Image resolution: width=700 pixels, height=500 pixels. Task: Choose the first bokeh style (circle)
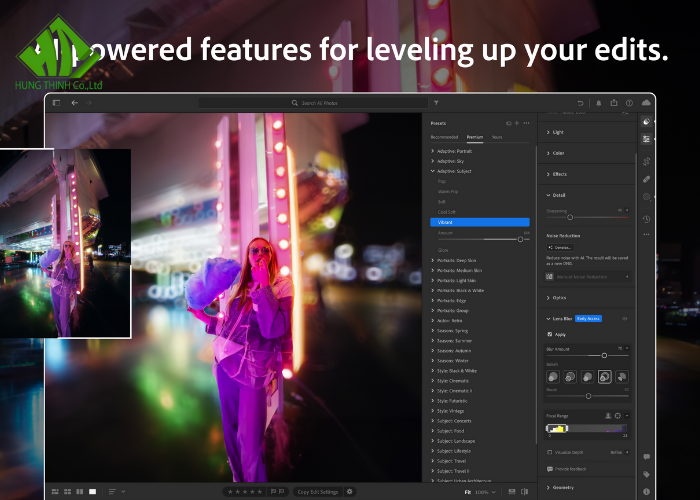[x=553, y=377]
